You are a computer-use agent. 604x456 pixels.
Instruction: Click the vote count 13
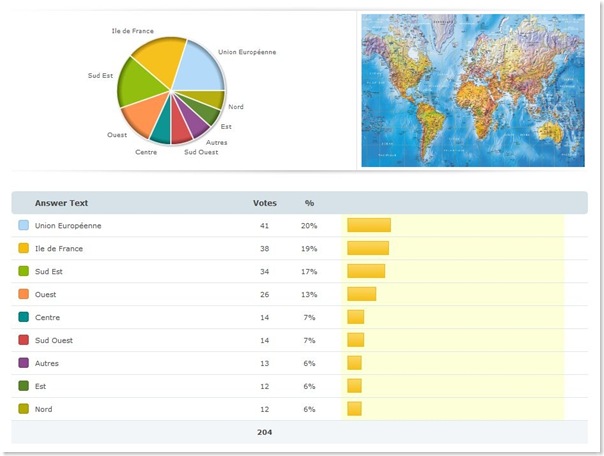pyautogui.click(x=264, y=363)
